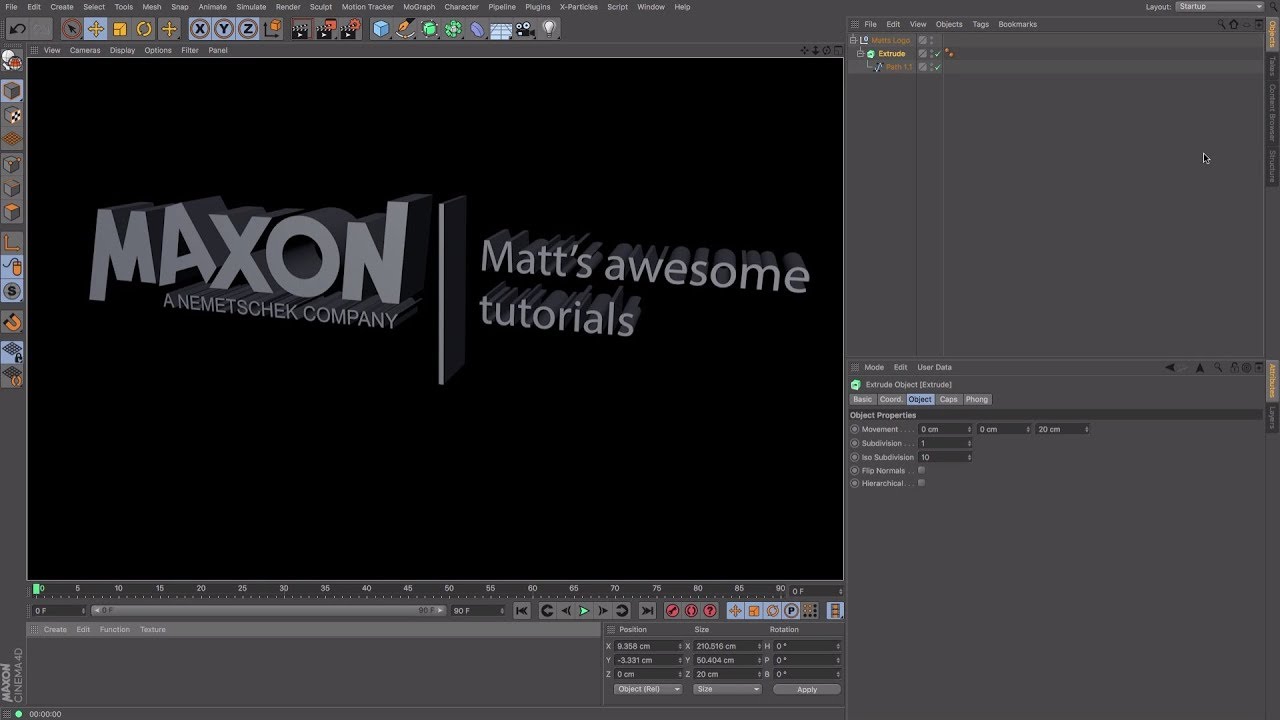Switch to the Coord. tab

click(891, 399)
